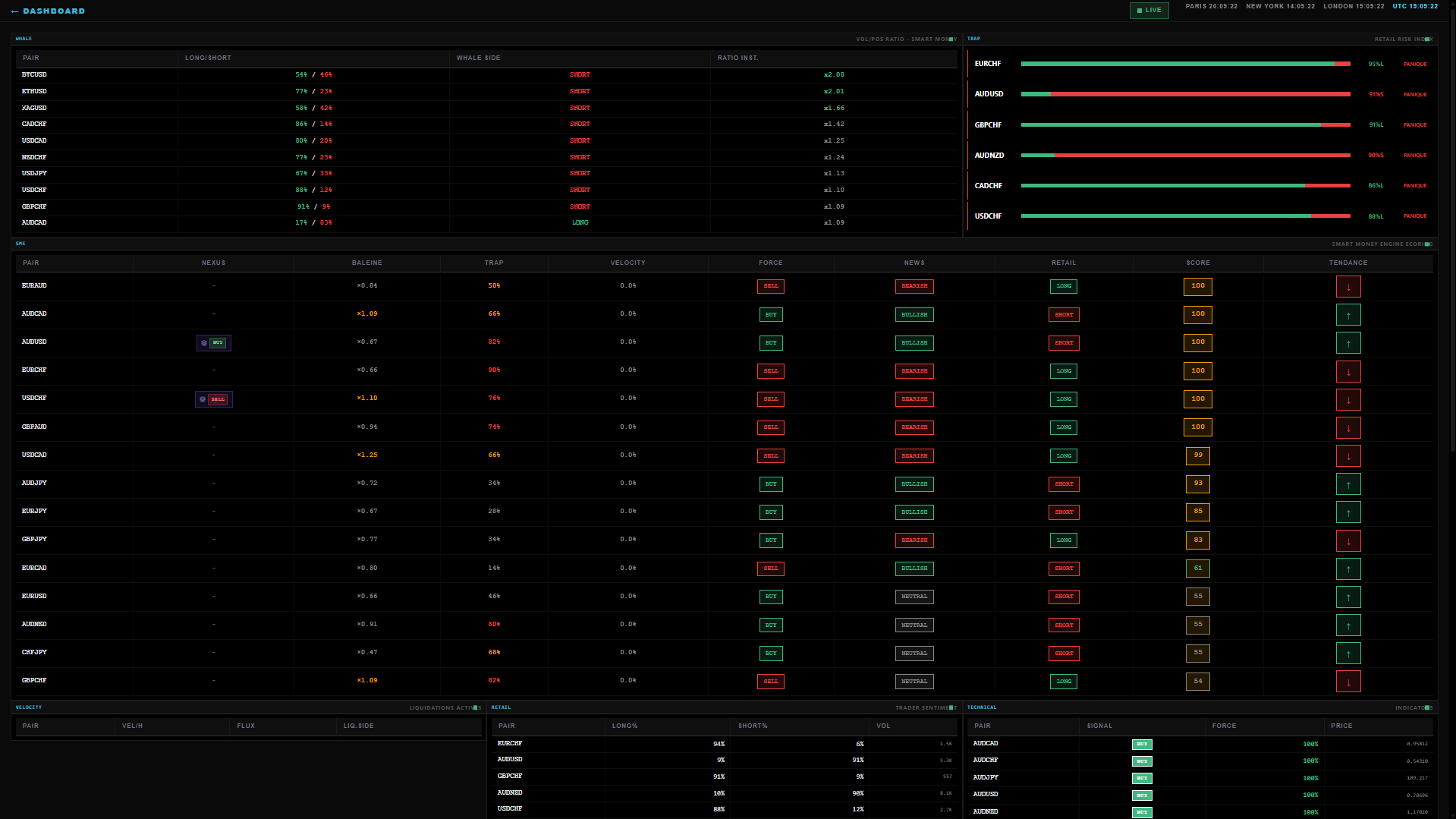
Task: Click the green indicator in TRAP panel header
Action: (x=1426, y=39)
